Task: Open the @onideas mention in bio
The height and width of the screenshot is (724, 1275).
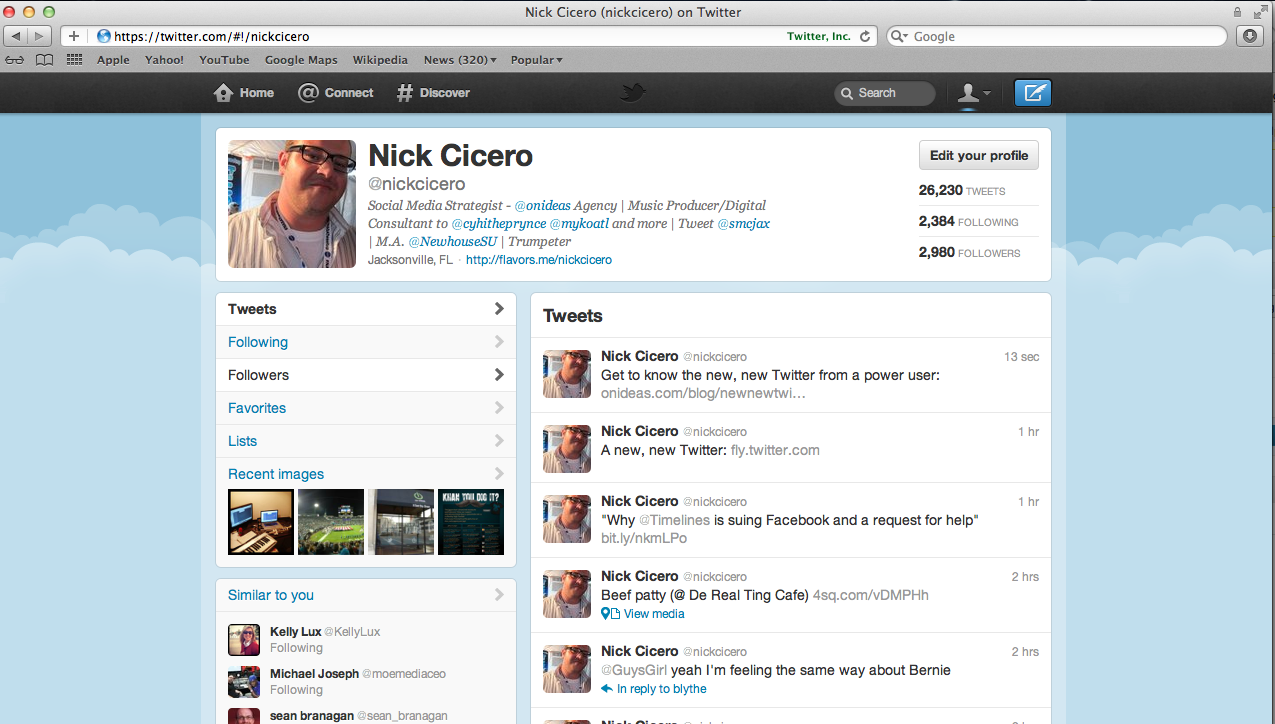Action: (x=542, y=206)
